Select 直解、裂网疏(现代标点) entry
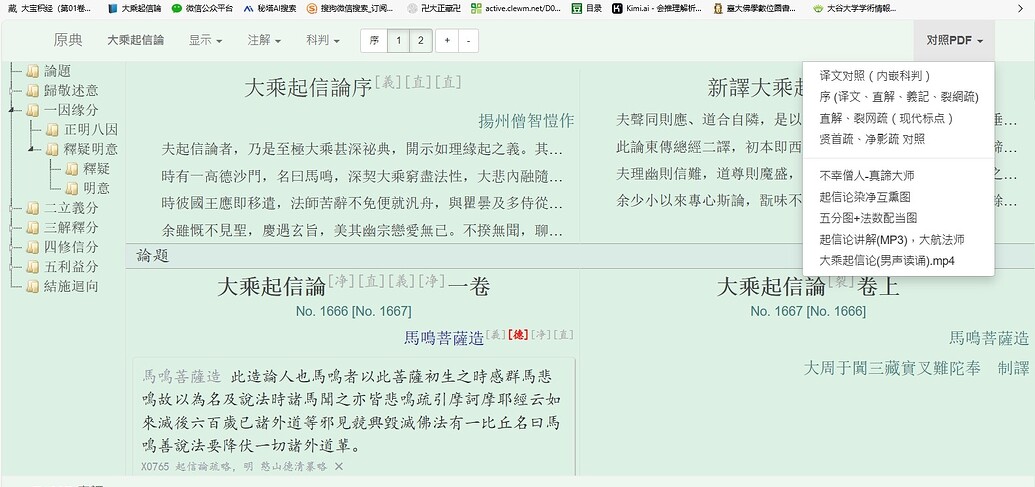Viewport: 1035px width, 487px height. click(x=898, y=118)
